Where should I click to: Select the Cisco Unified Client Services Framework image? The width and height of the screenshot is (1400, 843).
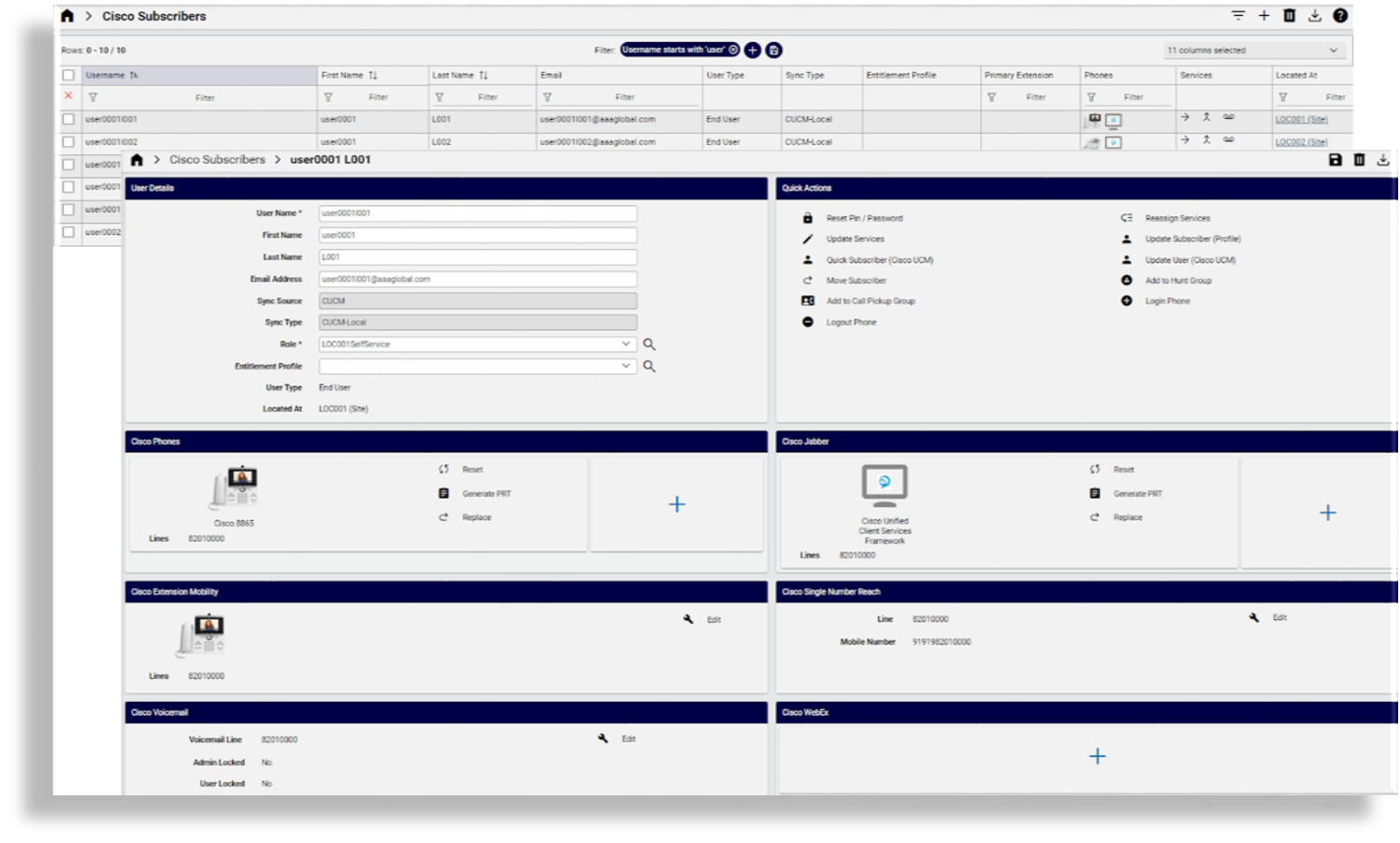click(885, 487)
